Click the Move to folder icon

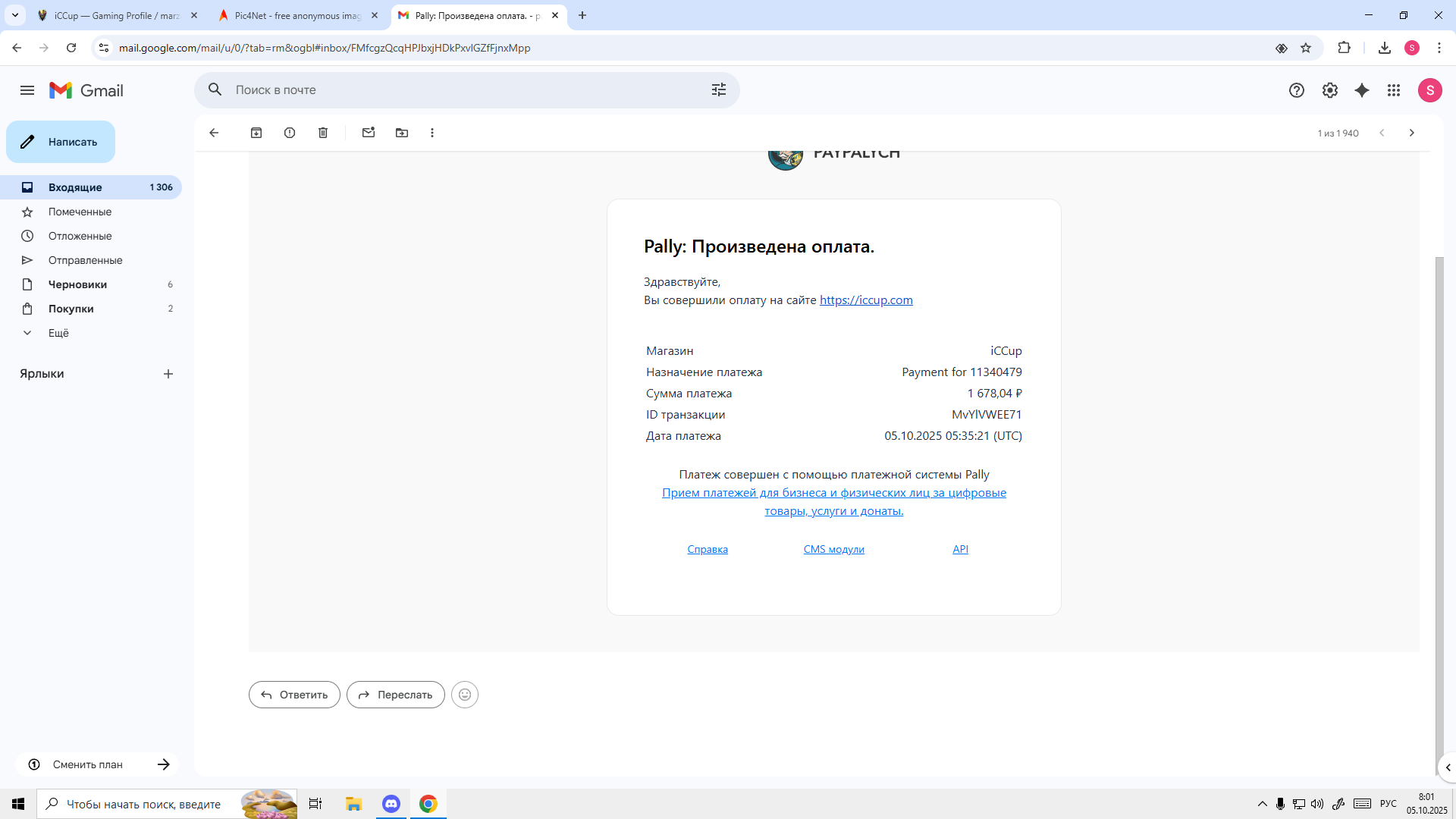pos(402,133)
